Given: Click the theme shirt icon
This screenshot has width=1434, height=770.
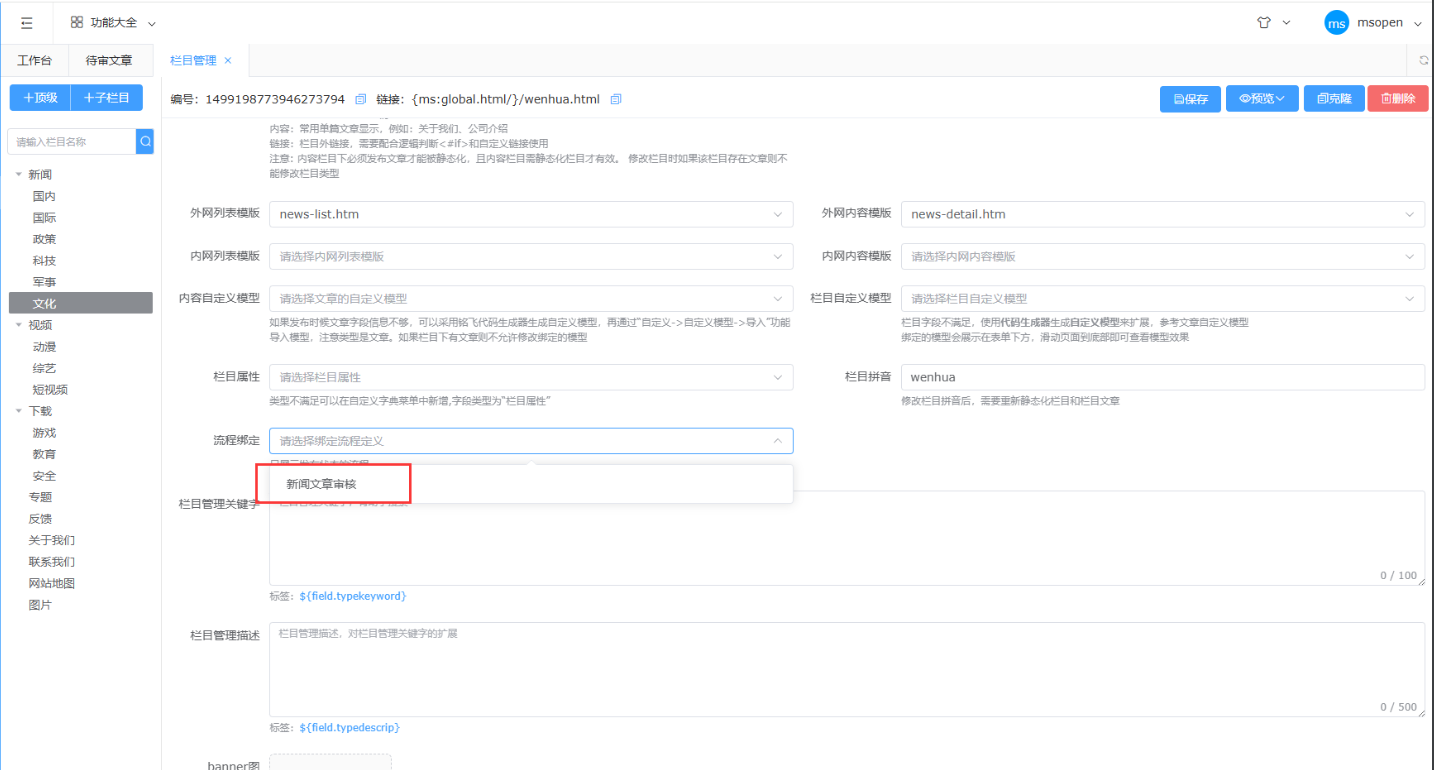Looking at the screenshot, I should coord(1264,23).
